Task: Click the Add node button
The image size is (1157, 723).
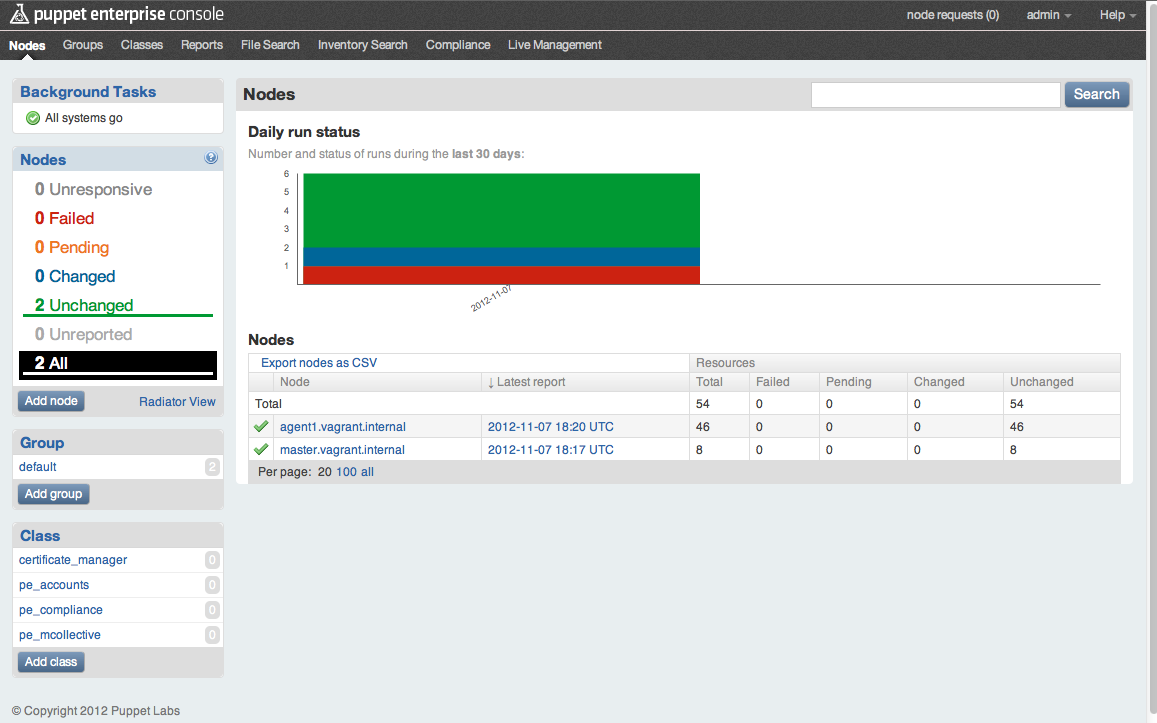Action: click(x=51, y=401)
